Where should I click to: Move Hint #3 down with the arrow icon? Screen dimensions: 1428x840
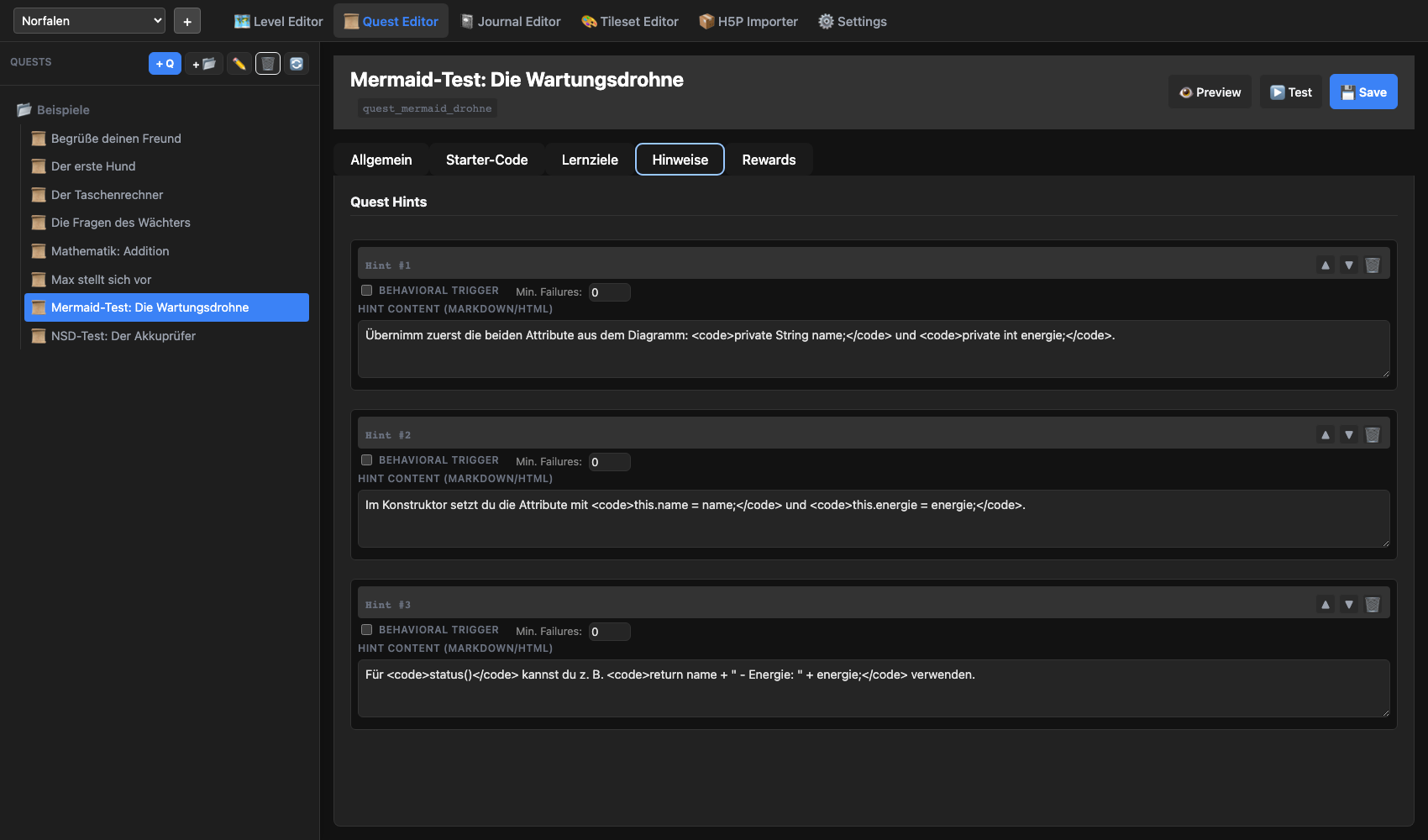pos(1349,604)
